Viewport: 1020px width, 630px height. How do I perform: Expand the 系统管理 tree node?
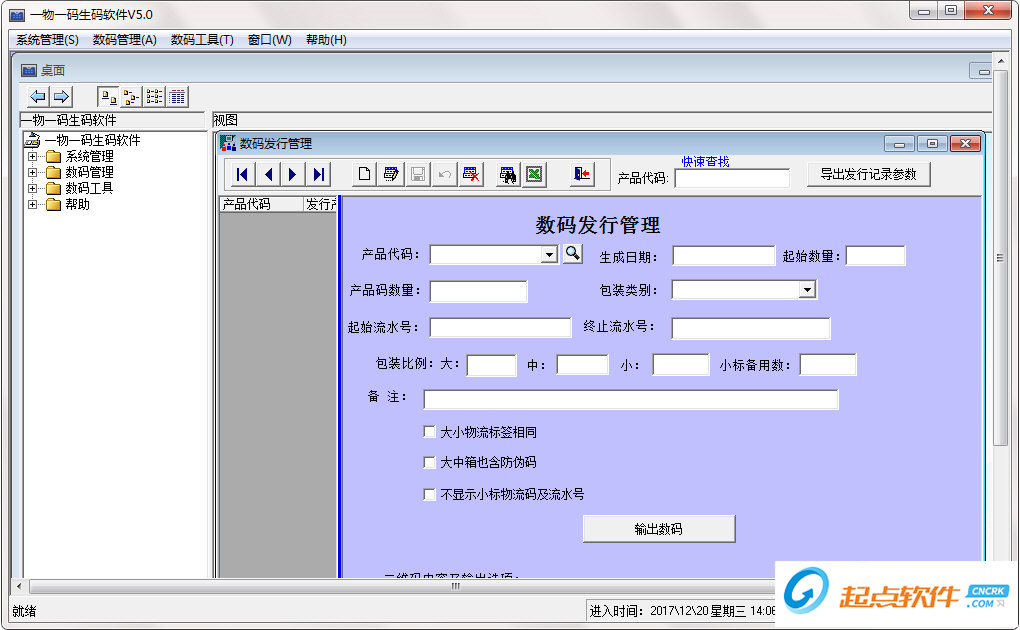[32, 156]
